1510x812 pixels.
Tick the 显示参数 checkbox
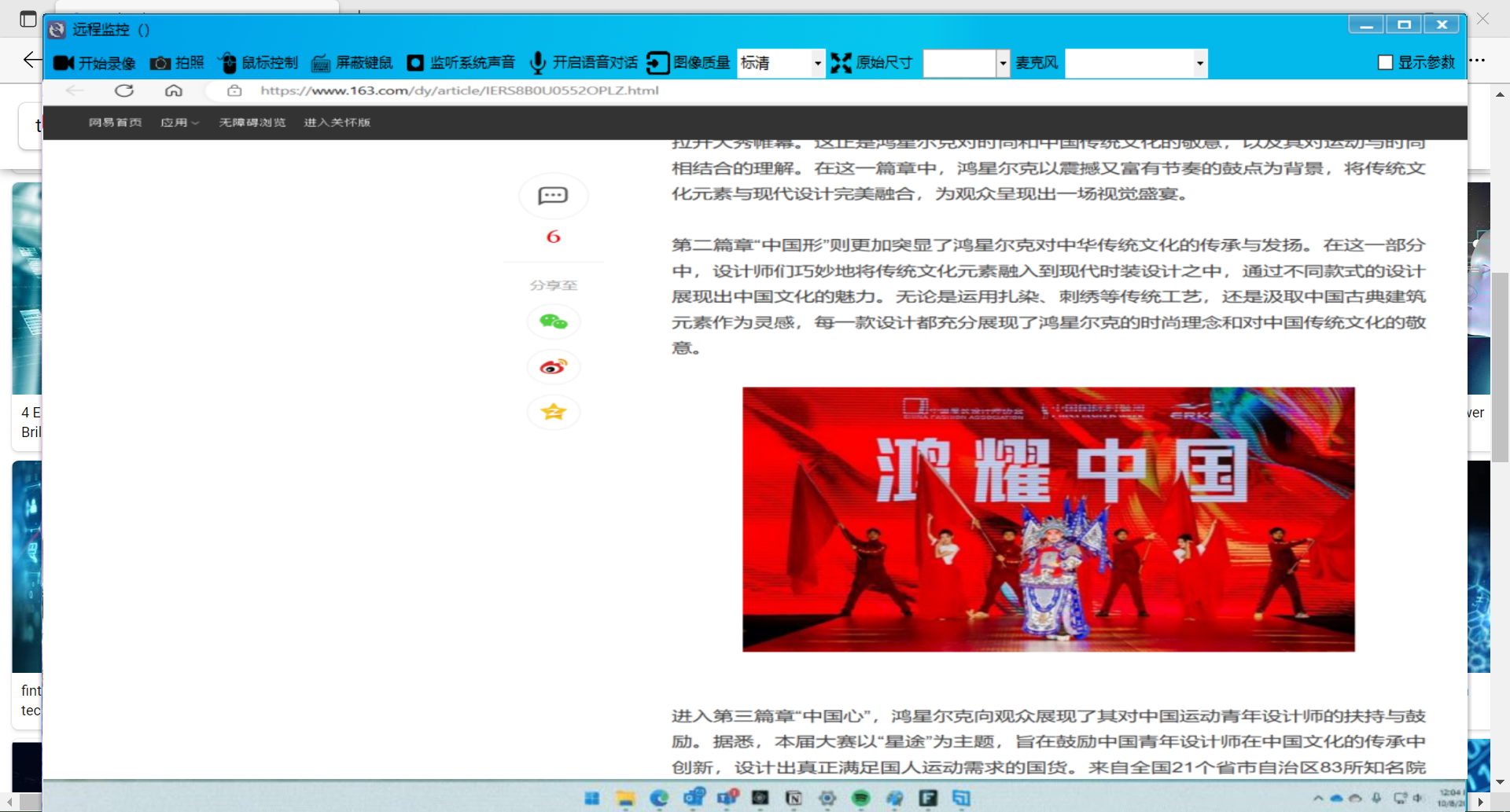coord(1386,63)
